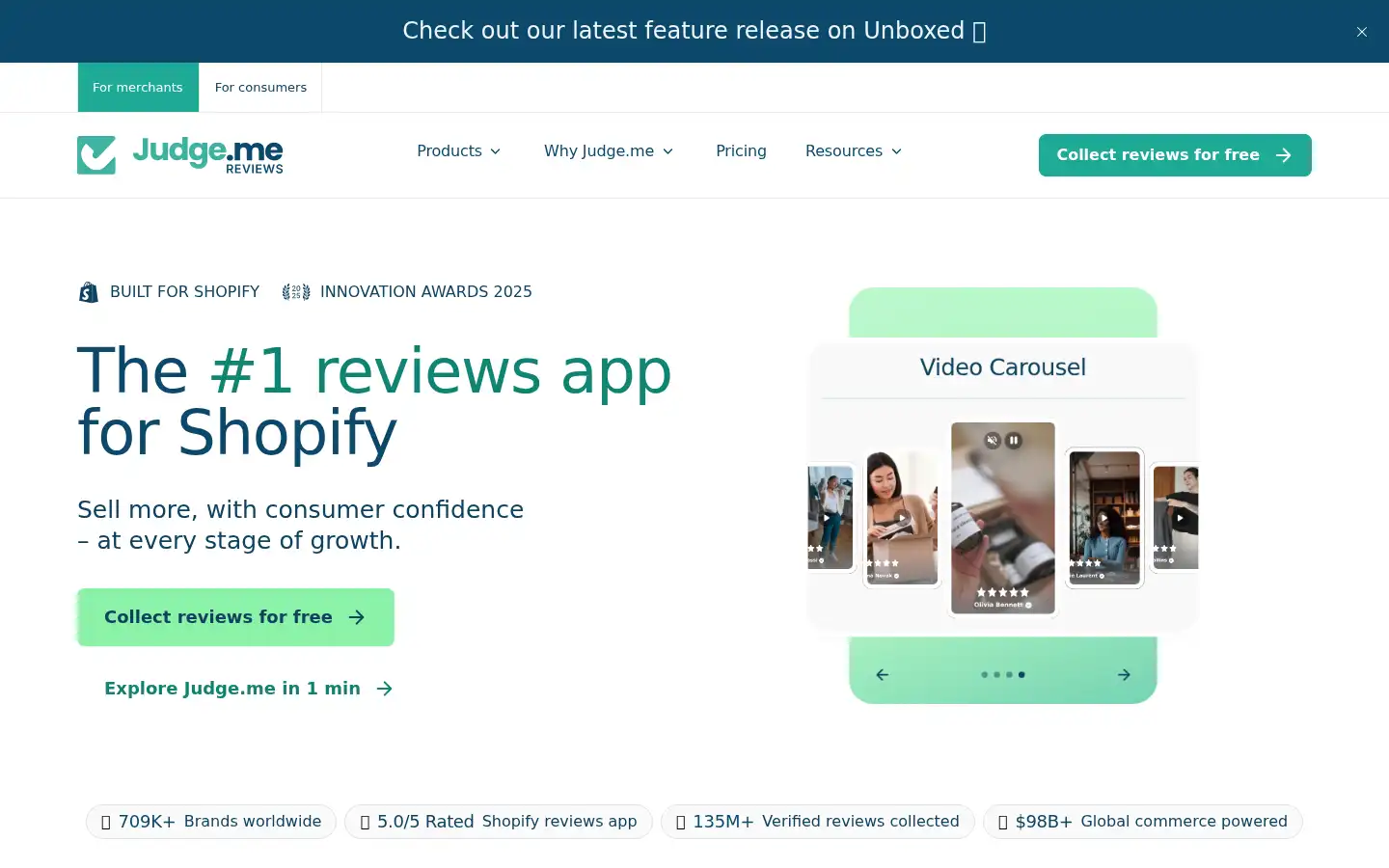Click the Shopify bag icon

[89, 292]
